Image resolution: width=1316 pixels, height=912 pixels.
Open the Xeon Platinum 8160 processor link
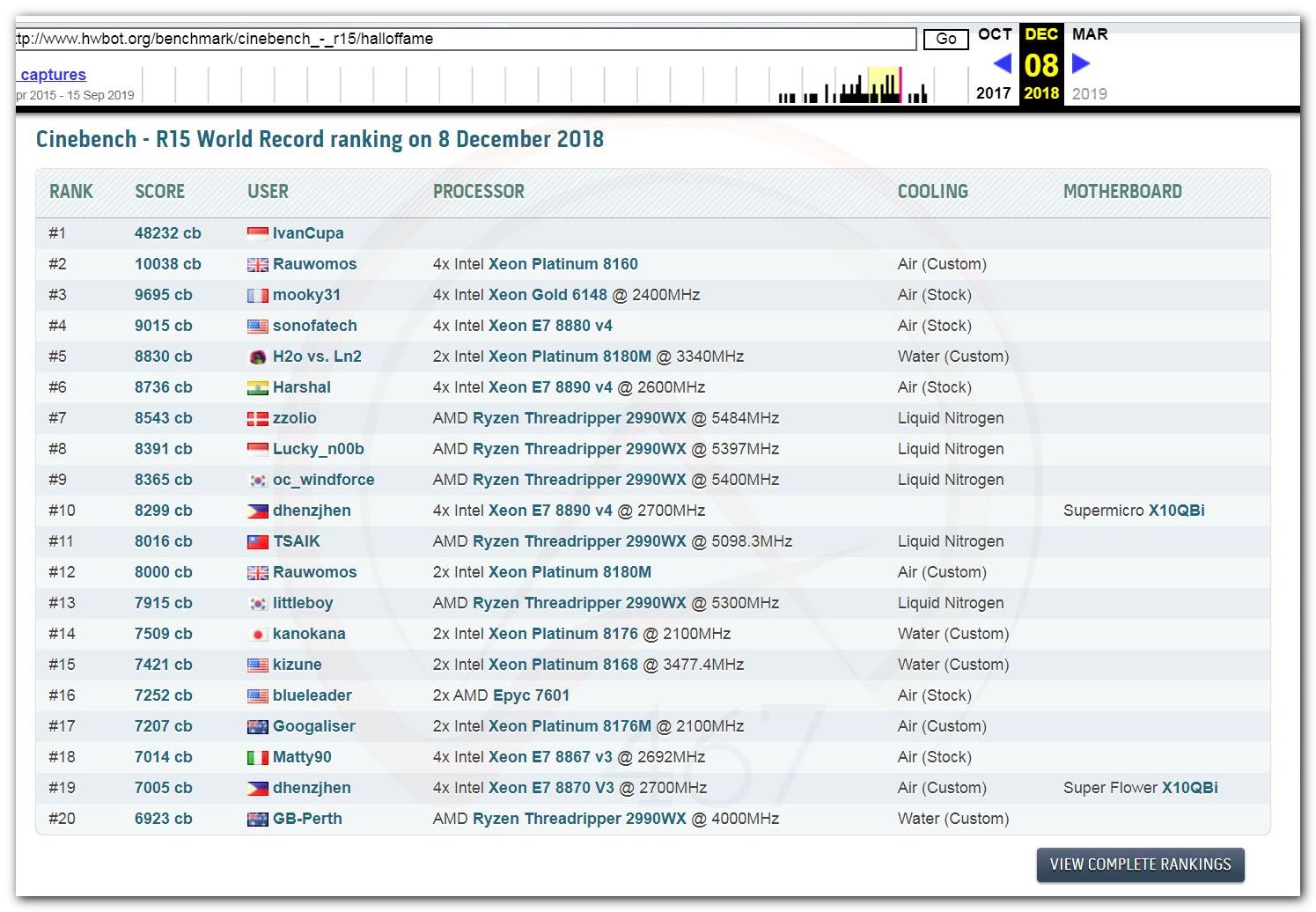point(562,264)
